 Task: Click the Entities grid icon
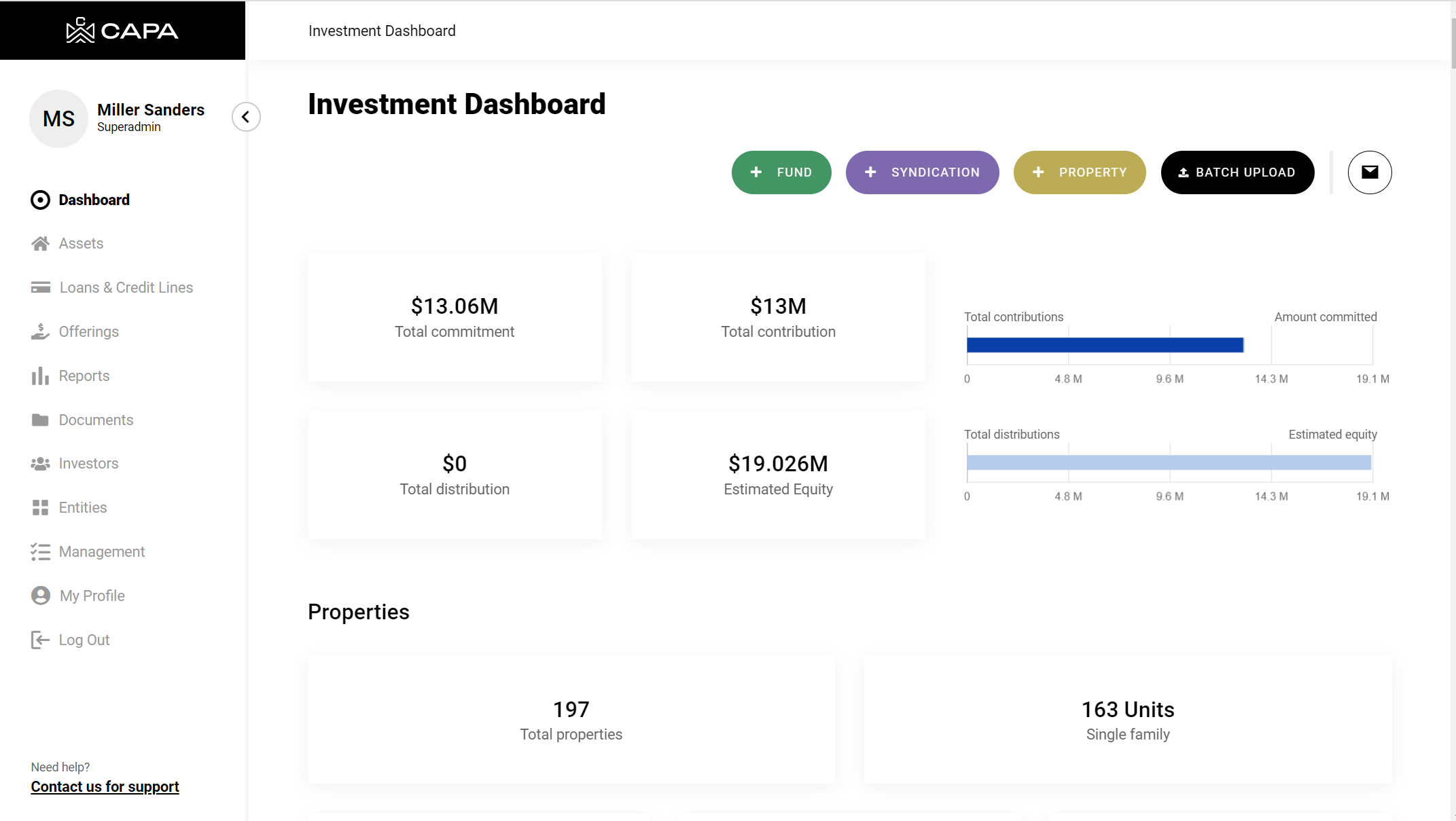point(40,508)
